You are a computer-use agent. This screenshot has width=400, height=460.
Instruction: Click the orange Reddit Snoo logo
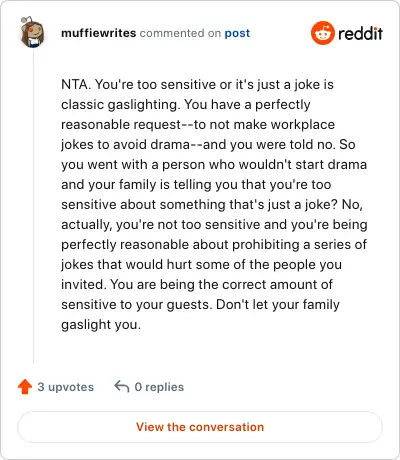coord(322,33)
